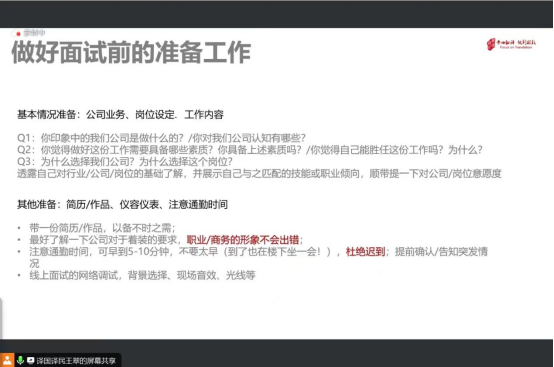The width and height of the screenshot is (554, 367).
Task: Click the 录制中 recording status label
Action: pos(34,33)
